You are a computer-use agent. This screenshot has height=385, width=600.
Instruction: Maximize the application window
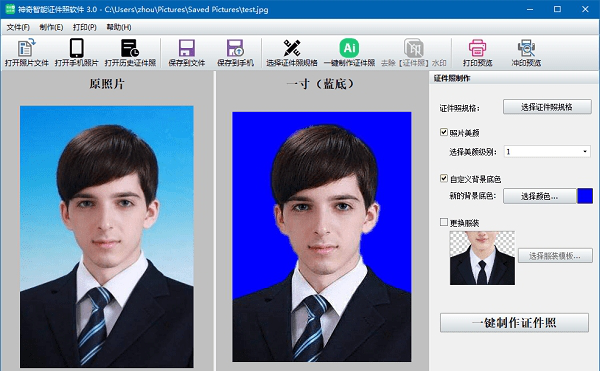pos(558,9)
